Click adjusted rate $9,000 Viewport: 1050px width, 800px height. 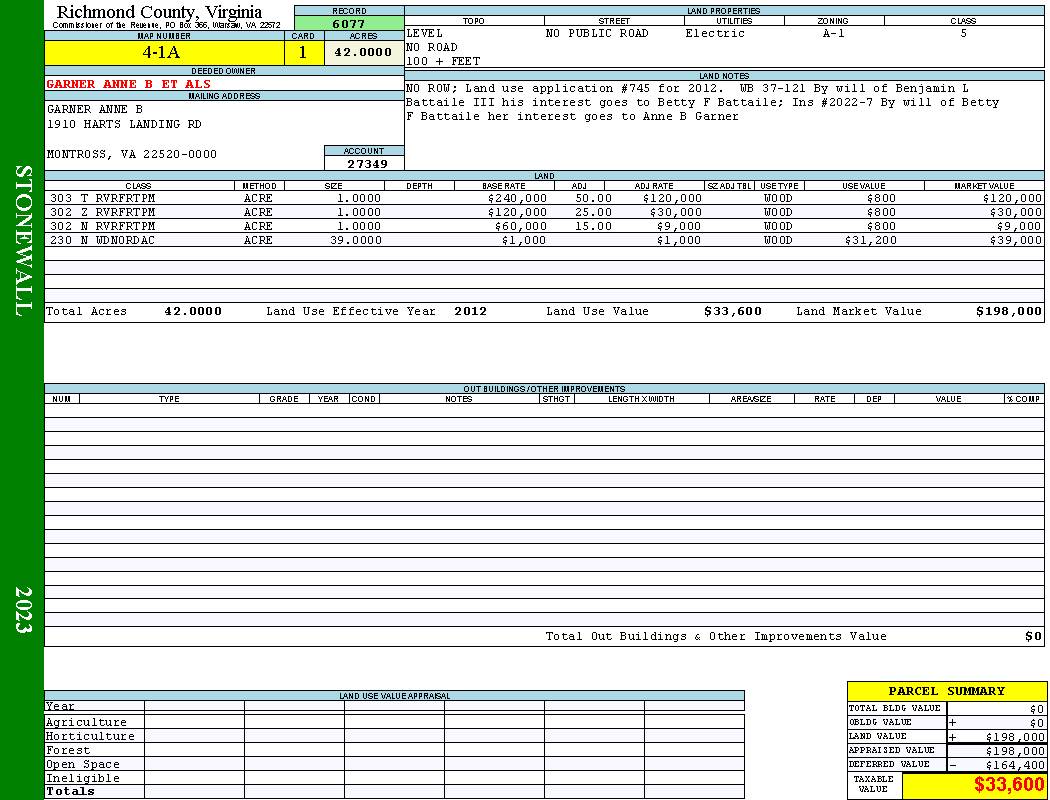tap(678, 226)
